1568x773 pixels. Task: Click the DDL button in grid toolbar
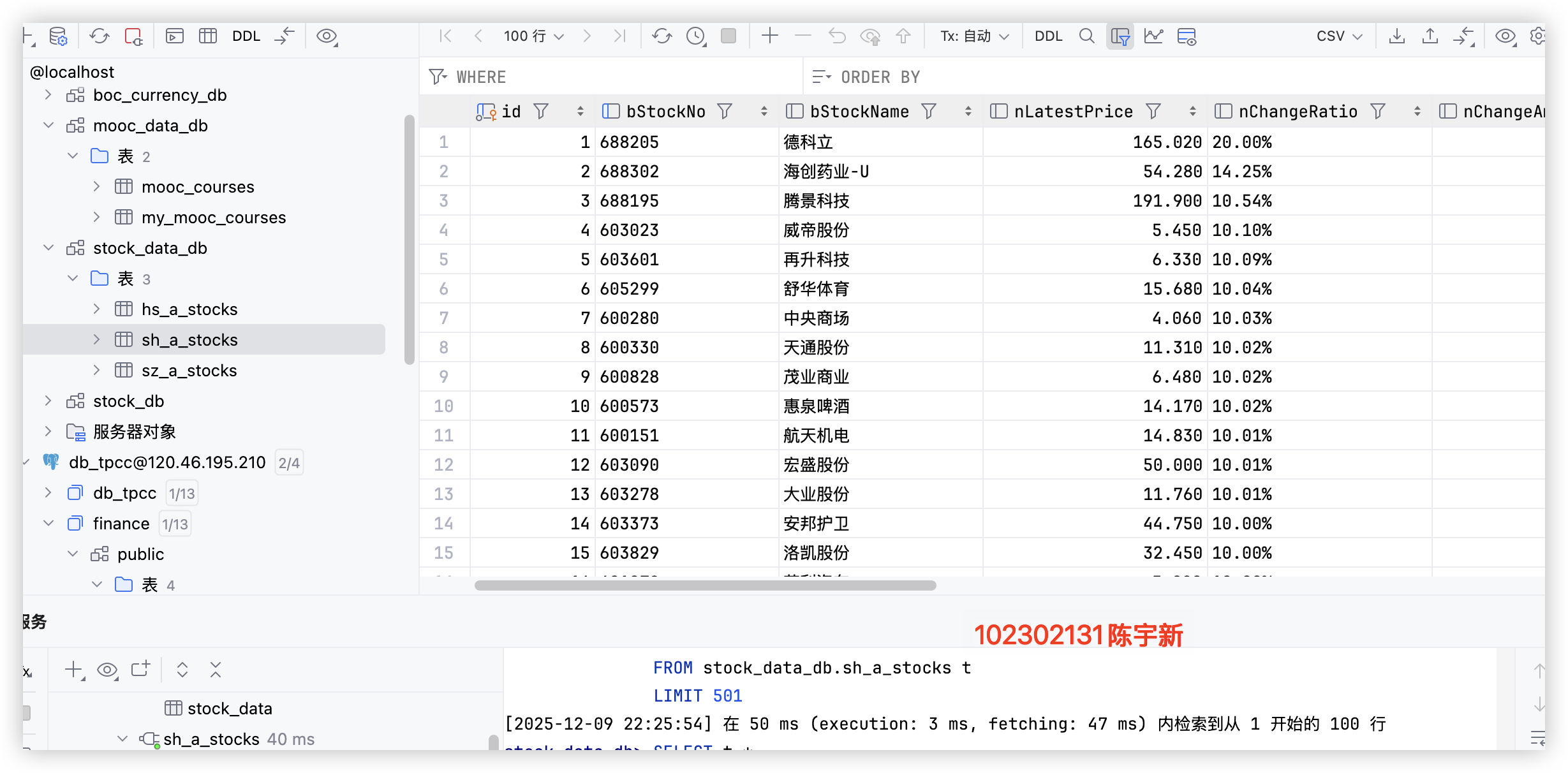point(1048,36)
